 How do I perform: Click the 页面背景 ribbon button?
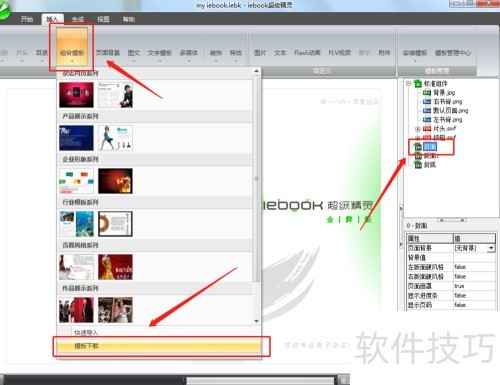(x=108, y=53)
